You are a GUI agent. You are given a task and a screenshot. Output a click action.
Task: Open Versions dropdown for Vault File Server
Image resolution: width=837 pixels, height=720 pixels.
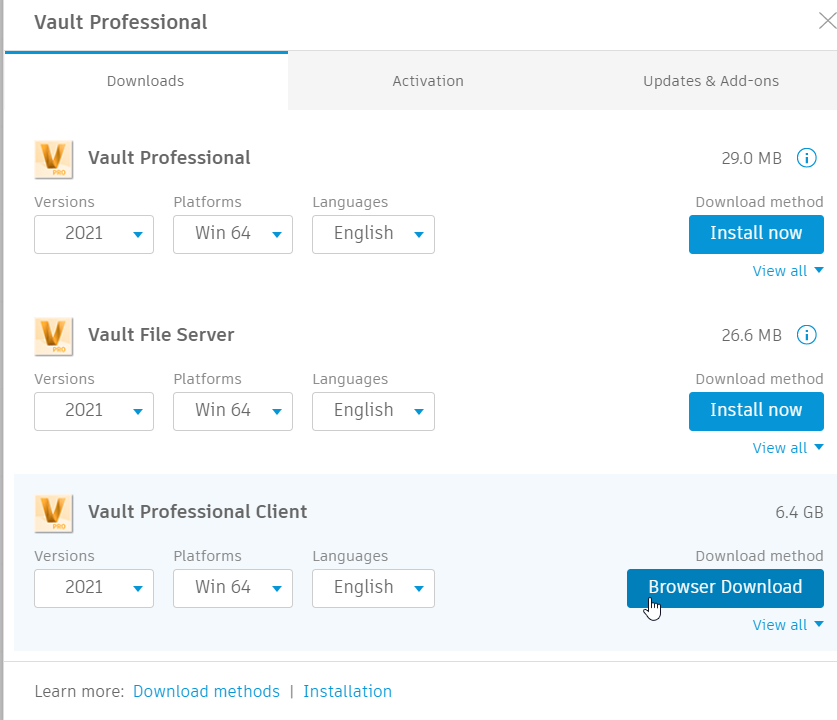pyautogui.click(x=94, y=412)
